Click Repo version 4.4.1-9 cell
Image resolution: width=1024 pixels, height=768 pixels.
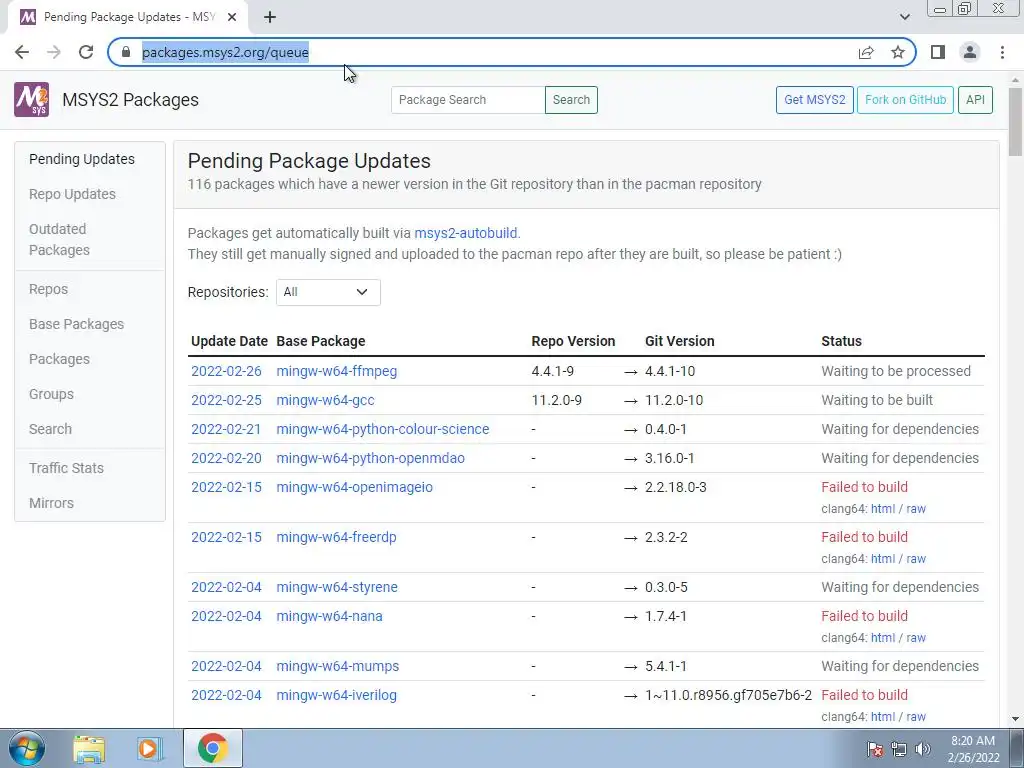pos(552,371)
